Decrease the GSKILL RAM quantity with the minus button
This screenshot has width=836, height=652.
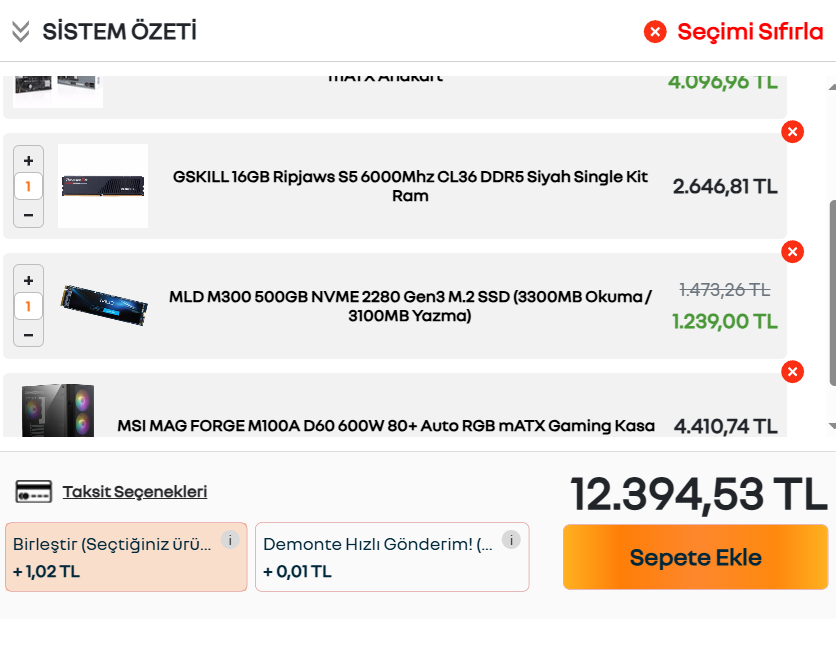point(28,214)
